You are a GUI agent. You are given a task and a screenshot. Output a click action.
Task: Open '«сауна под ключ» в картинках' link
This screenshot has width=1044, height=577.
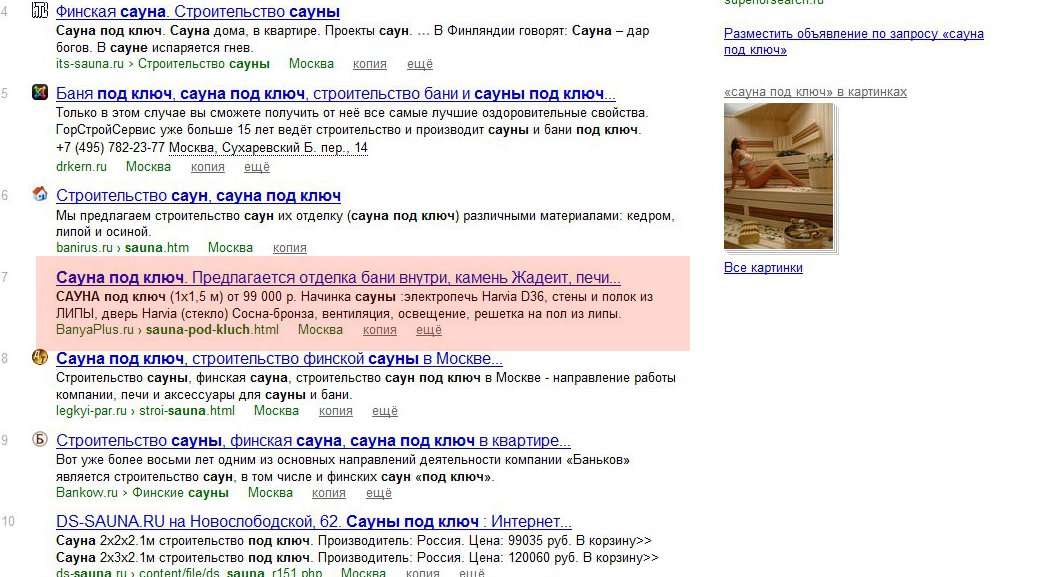pyautogui.click(x=815, y=92)
